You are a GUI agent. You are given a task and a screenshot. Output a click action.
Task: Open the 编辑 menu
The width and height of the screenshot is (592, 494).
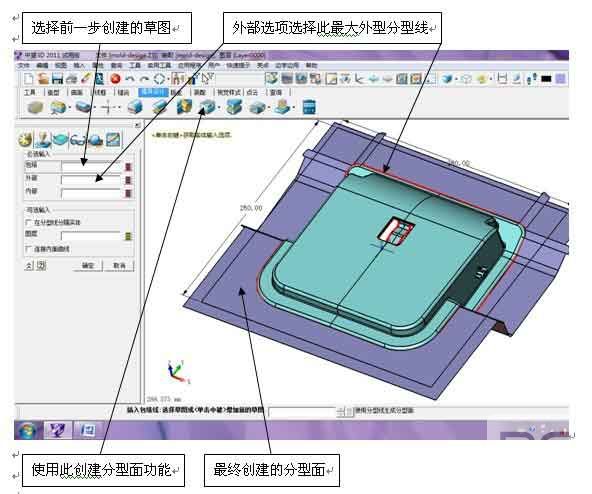(42, 66)
